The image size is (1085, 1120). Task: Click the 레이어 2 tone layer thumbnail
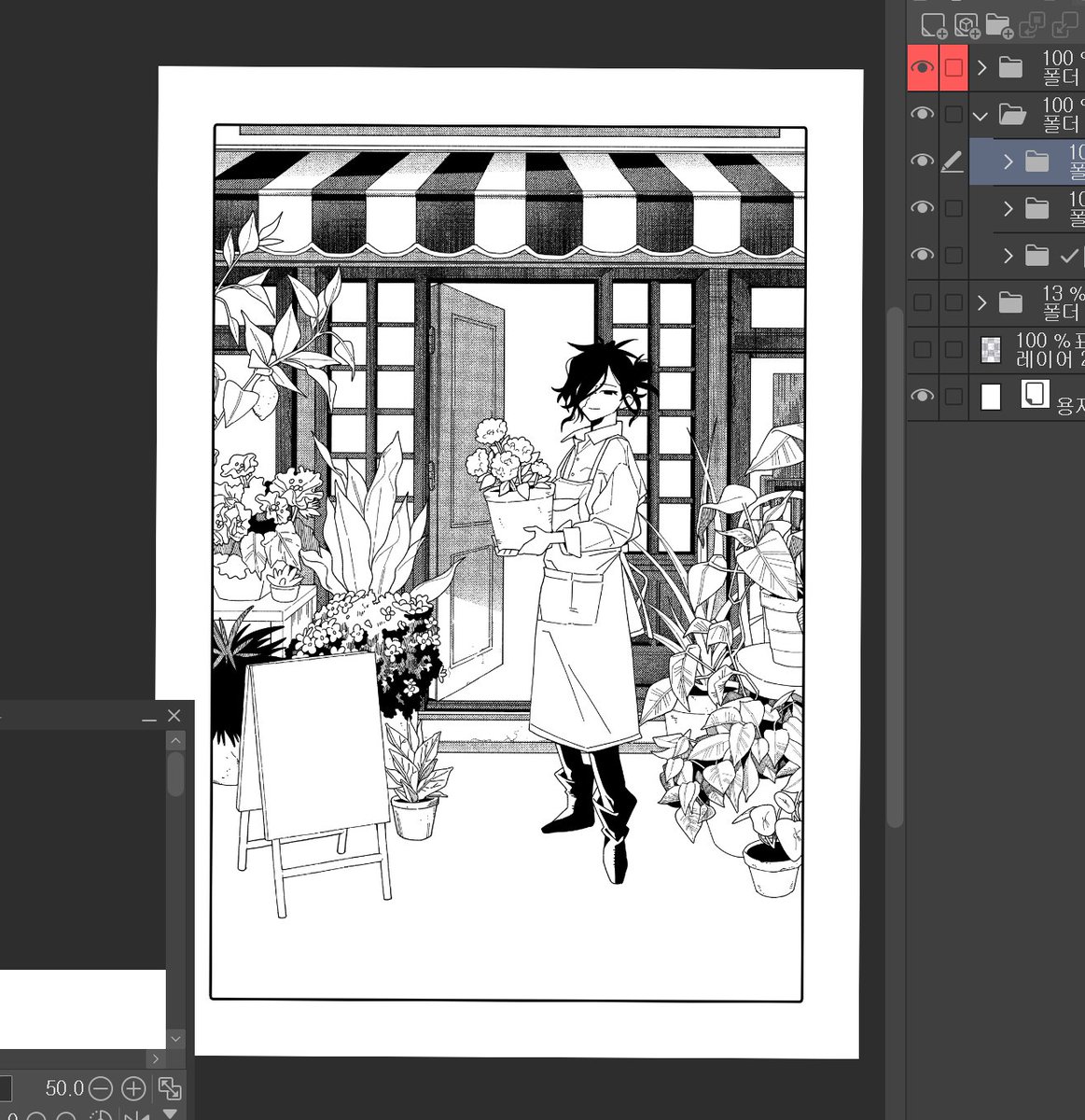coord(990,350)
